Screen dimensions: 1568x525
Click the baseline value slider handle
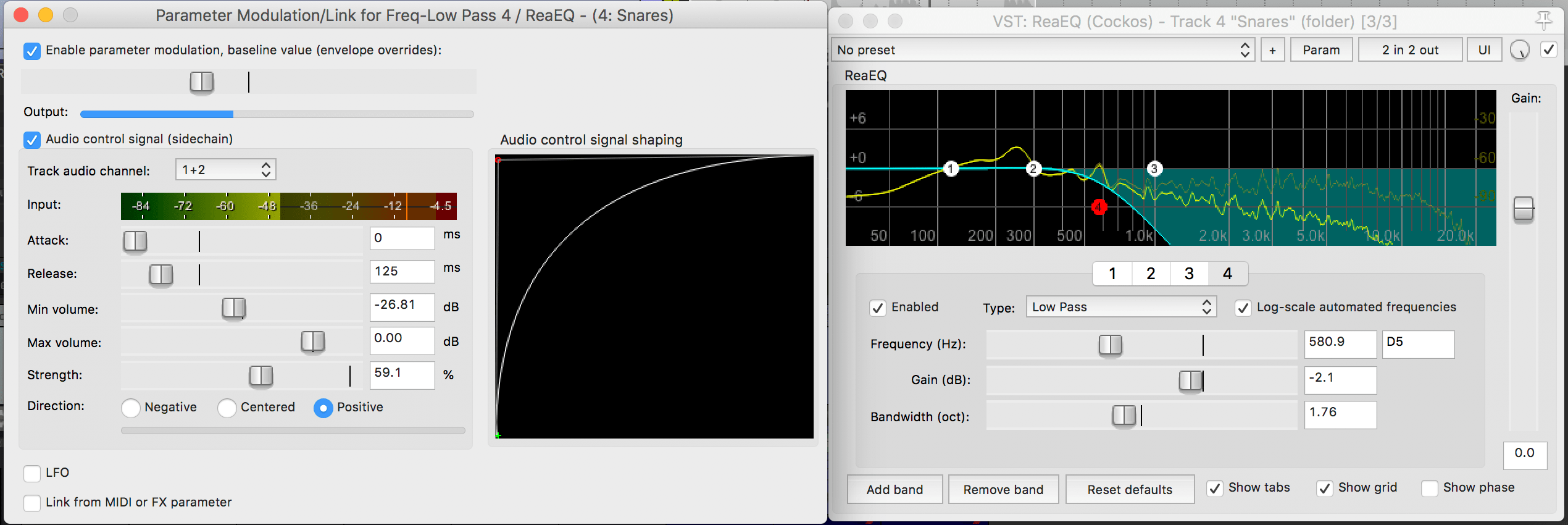202,82
